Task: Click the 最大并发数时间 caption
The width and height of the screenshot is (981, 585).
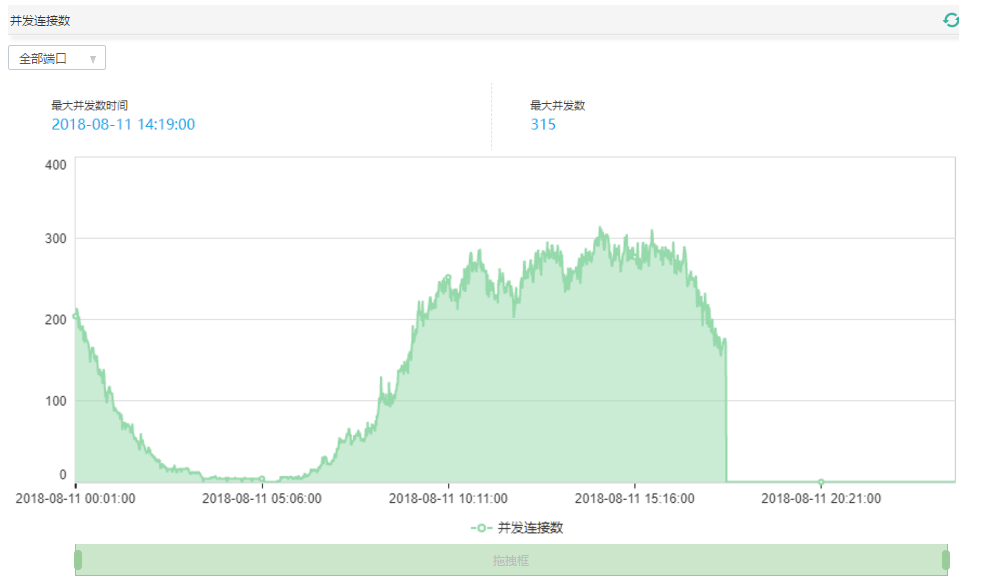Action: pos(89,105)
